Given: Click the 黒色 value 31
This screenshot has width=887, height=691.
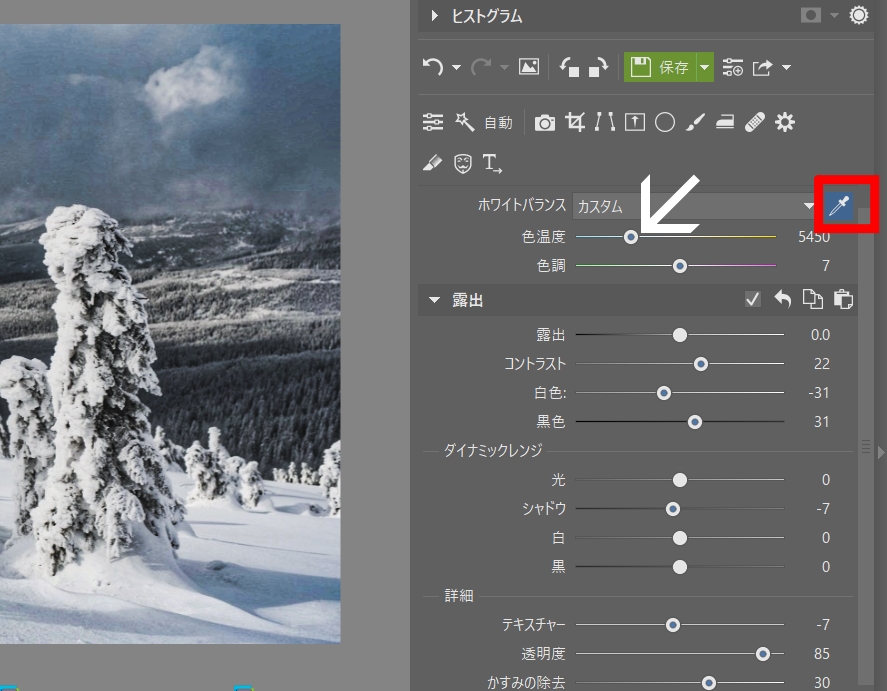Looking at the screenshot, I should 822,422.
